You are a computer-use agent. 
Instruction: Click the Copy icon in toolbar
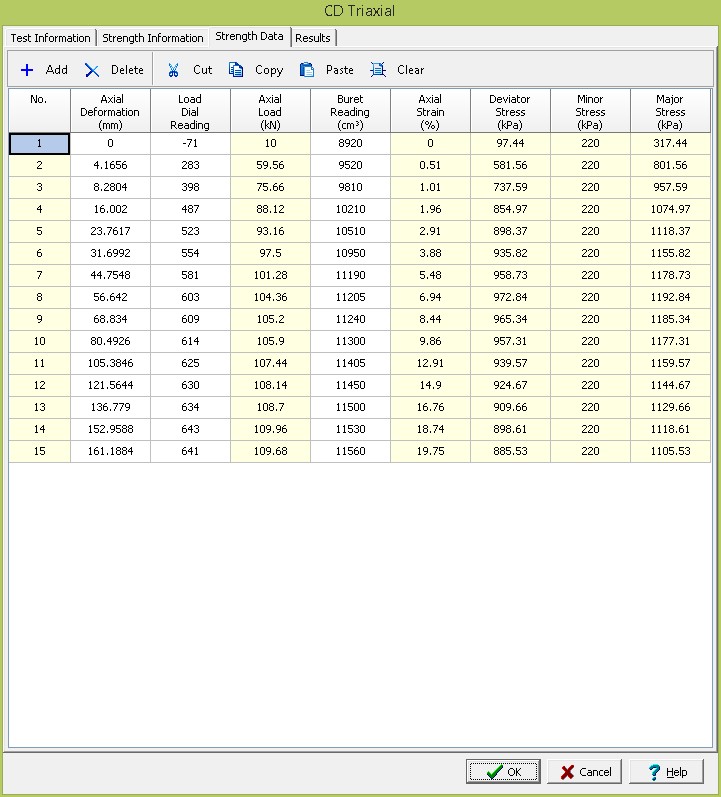coord(236,70)
